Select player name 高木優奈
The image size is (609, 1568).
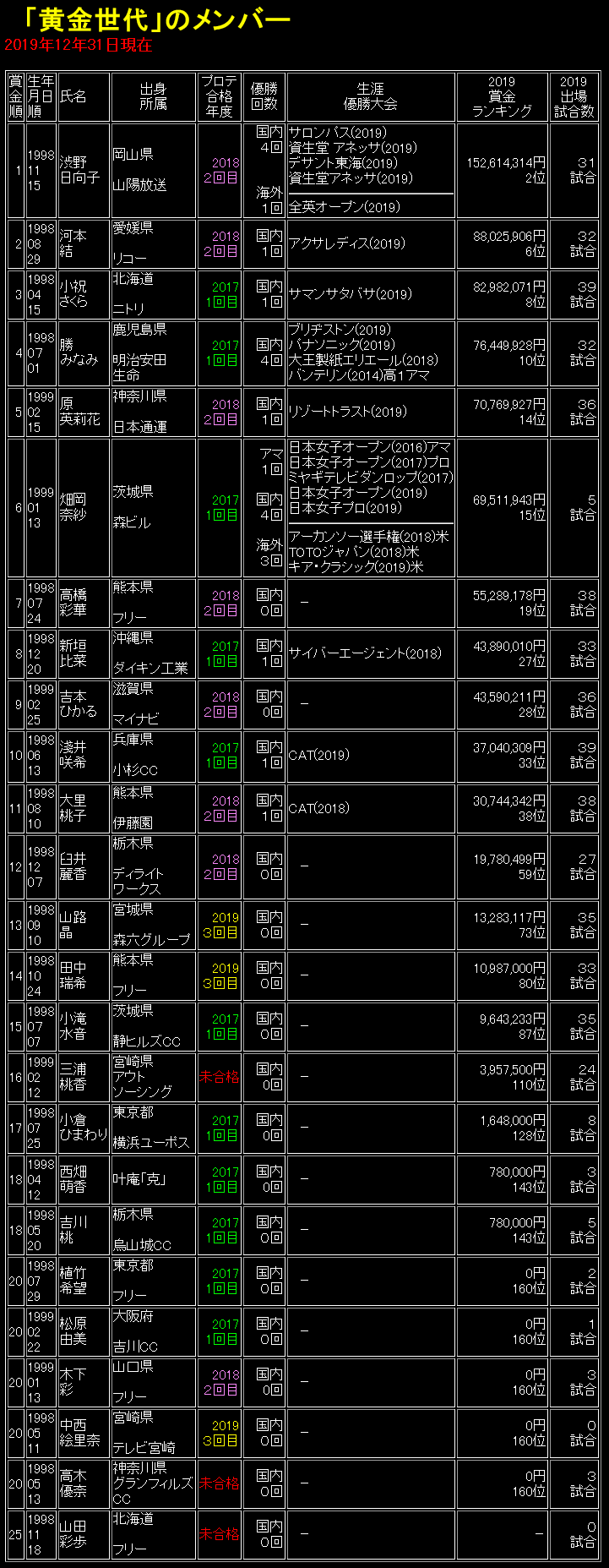pos(73,1483)
